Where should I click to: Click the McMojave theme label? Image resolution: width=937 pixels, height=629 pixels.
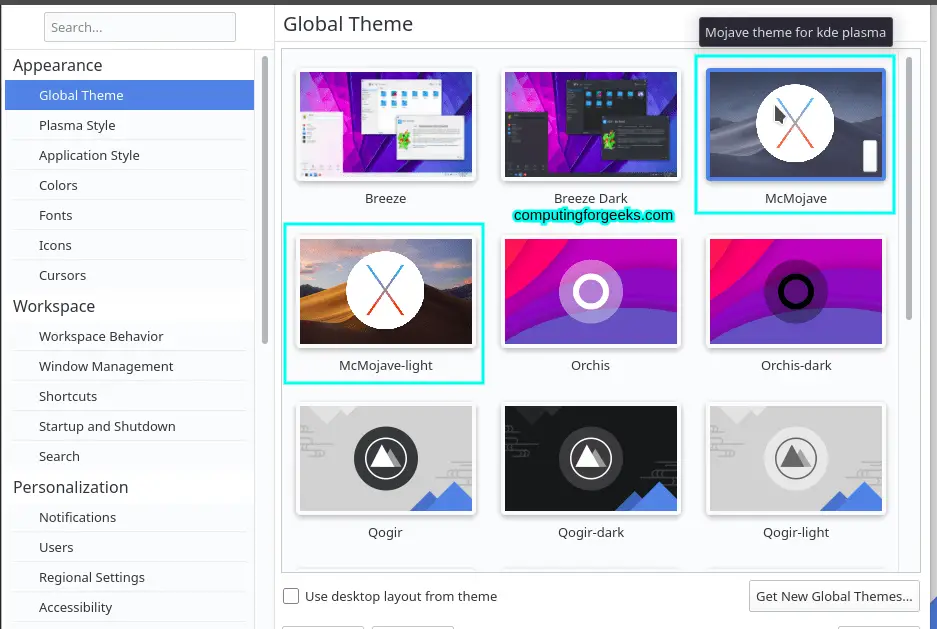(x=795, y=198)
